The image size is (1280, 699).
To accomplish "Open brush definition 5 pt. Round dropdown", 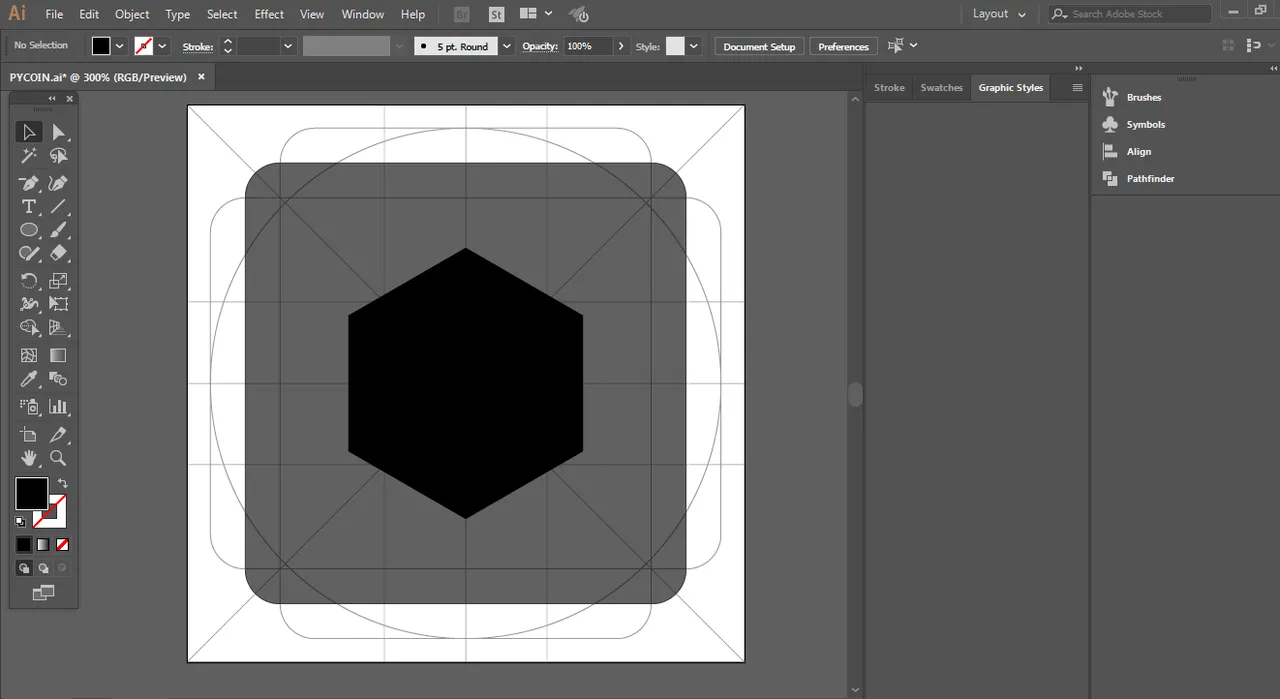I will coord(506,46).
